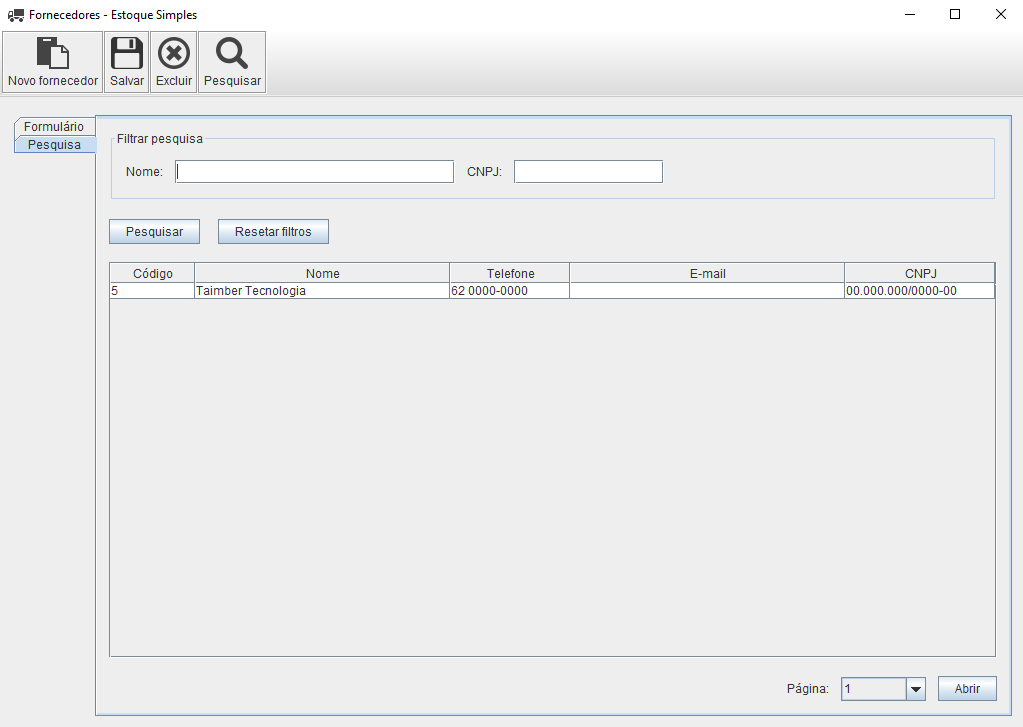
Task: Switch to the Formulário tab
Action: point(54,127)
